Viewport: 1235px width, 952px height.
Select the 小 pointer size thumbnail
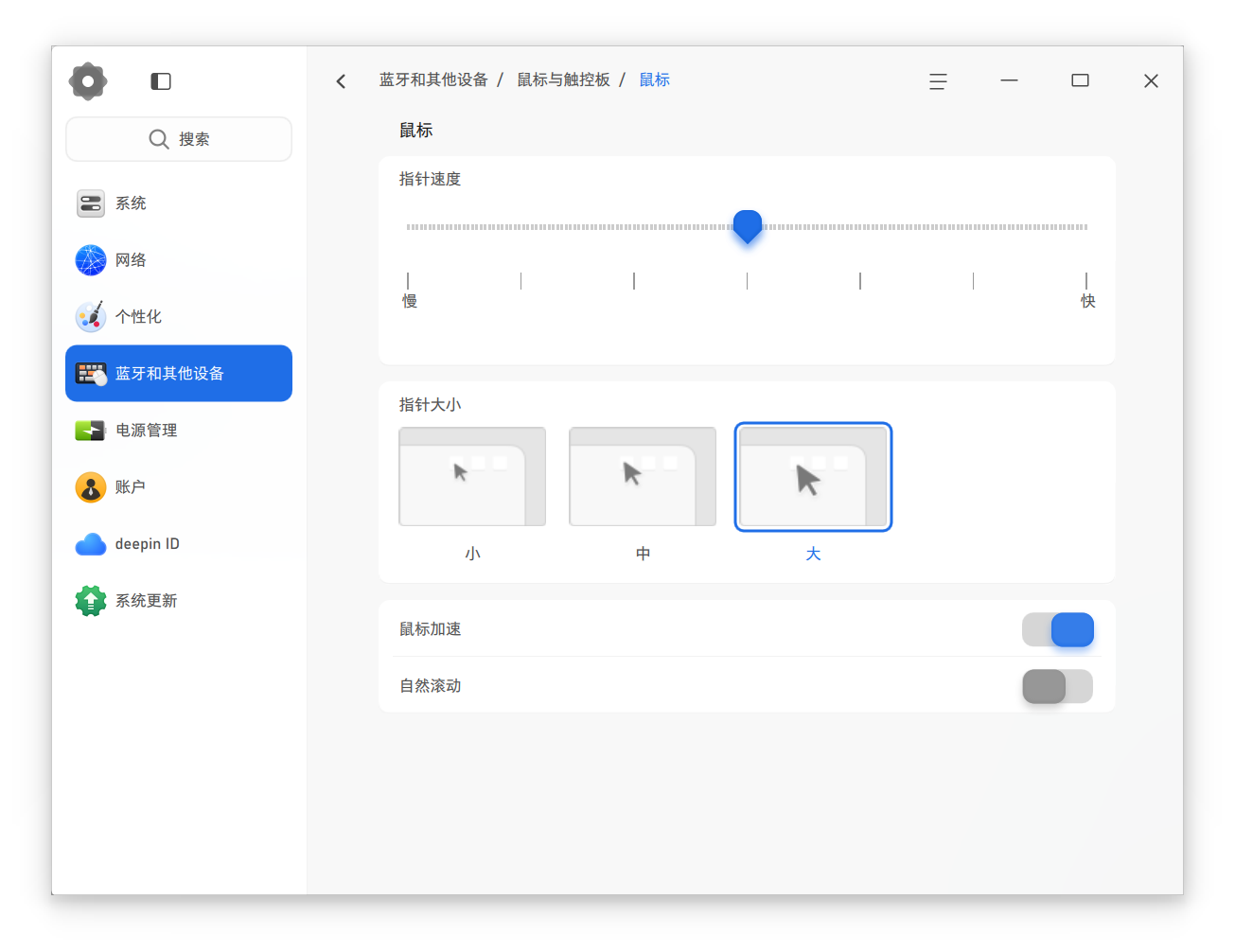click(x=472, y=477)
